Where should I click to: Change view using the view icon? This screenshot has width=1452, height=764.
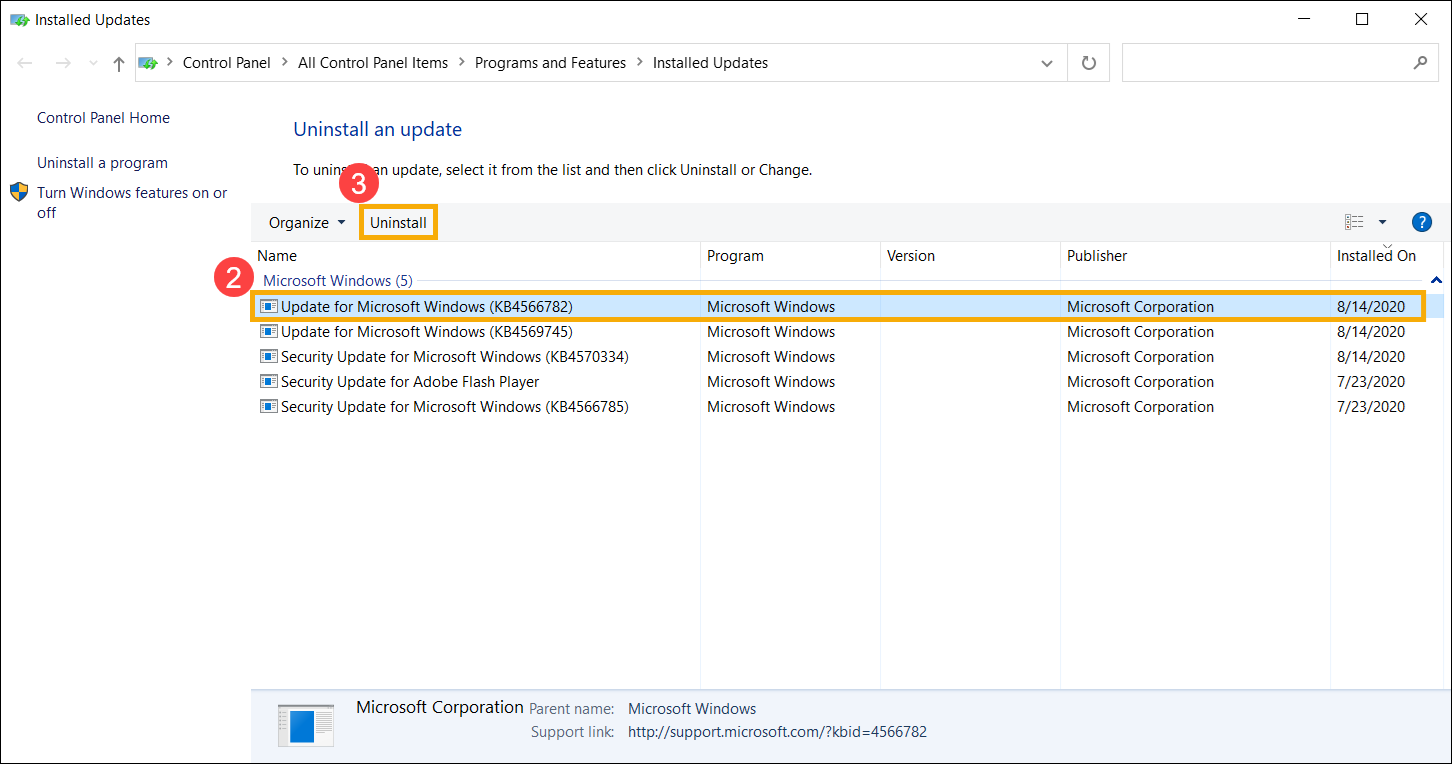[x=1354, y=222]
